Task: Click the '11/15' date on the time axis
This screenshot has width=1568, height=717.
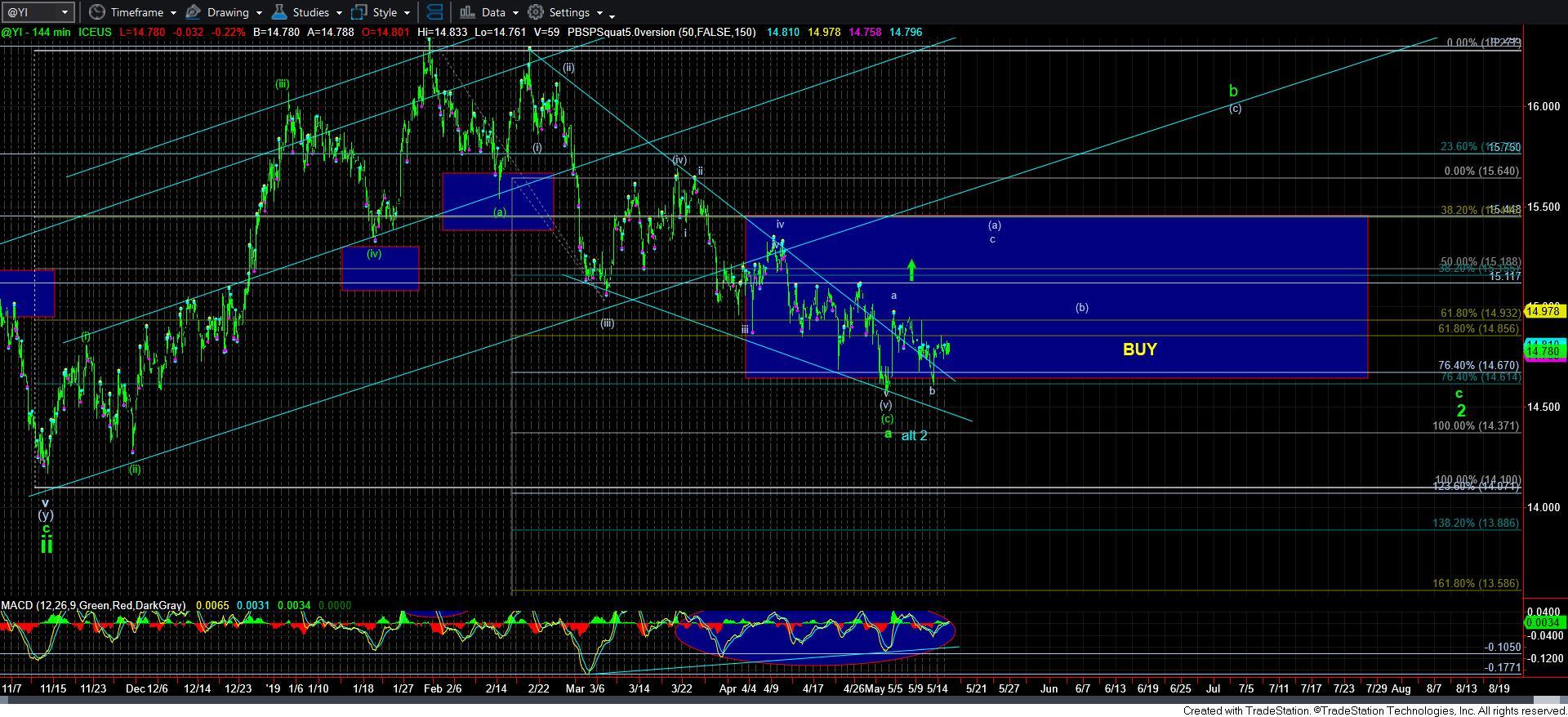Action: click(53, 688)
